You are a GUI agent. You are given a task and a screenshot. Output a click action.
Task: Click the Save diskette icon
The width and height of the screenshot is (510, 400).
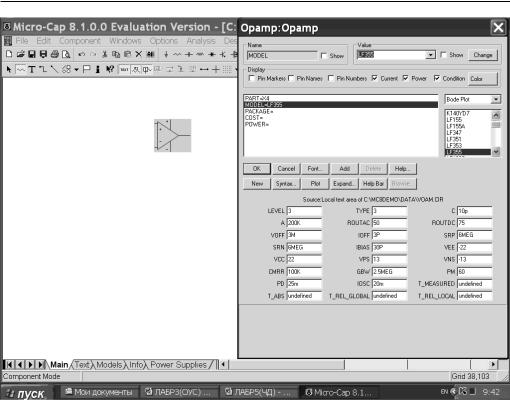pos(32,54)
